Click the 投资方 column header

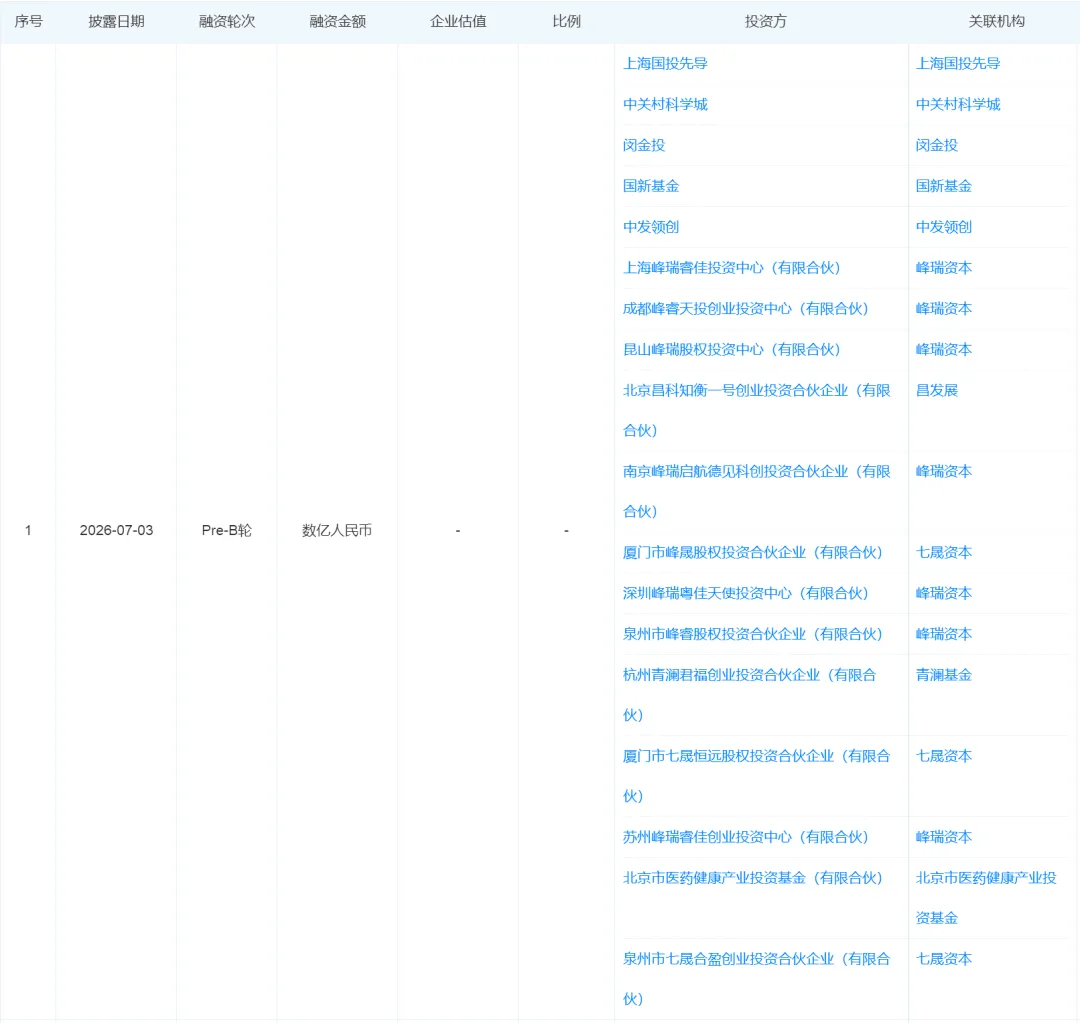765,21
